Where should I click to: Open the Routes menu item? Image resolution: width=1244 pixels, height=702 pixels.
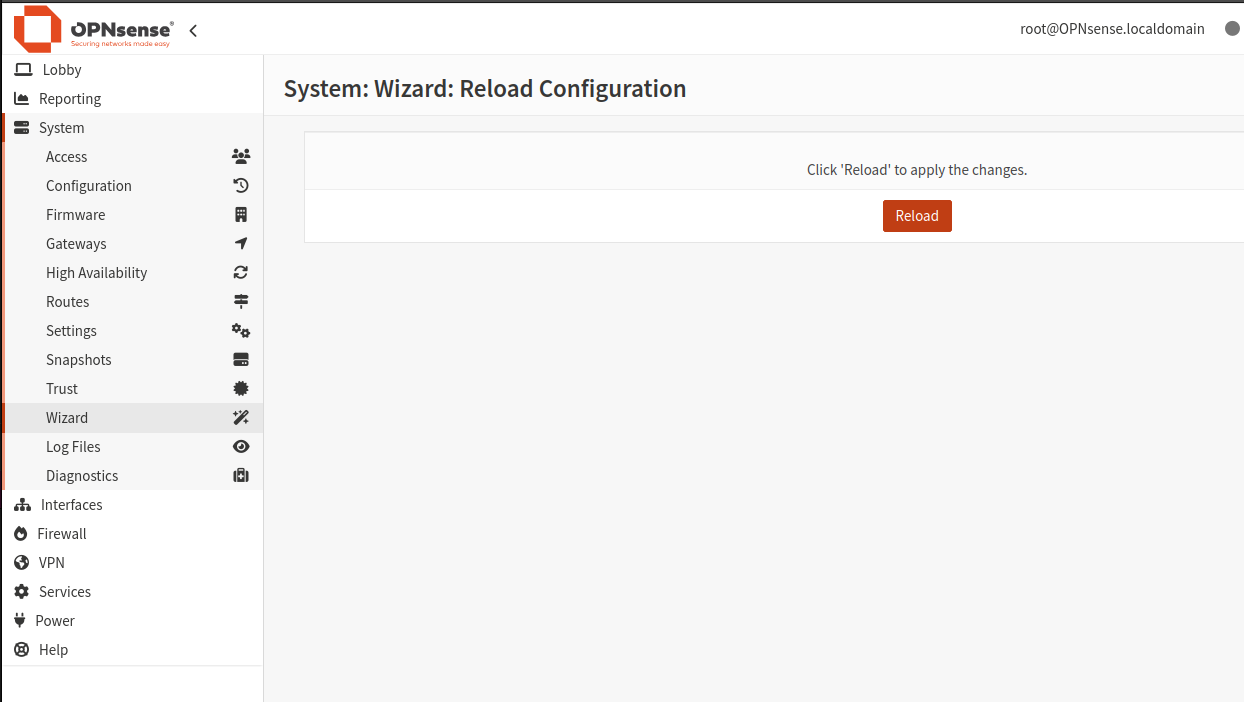pos(134,302)
